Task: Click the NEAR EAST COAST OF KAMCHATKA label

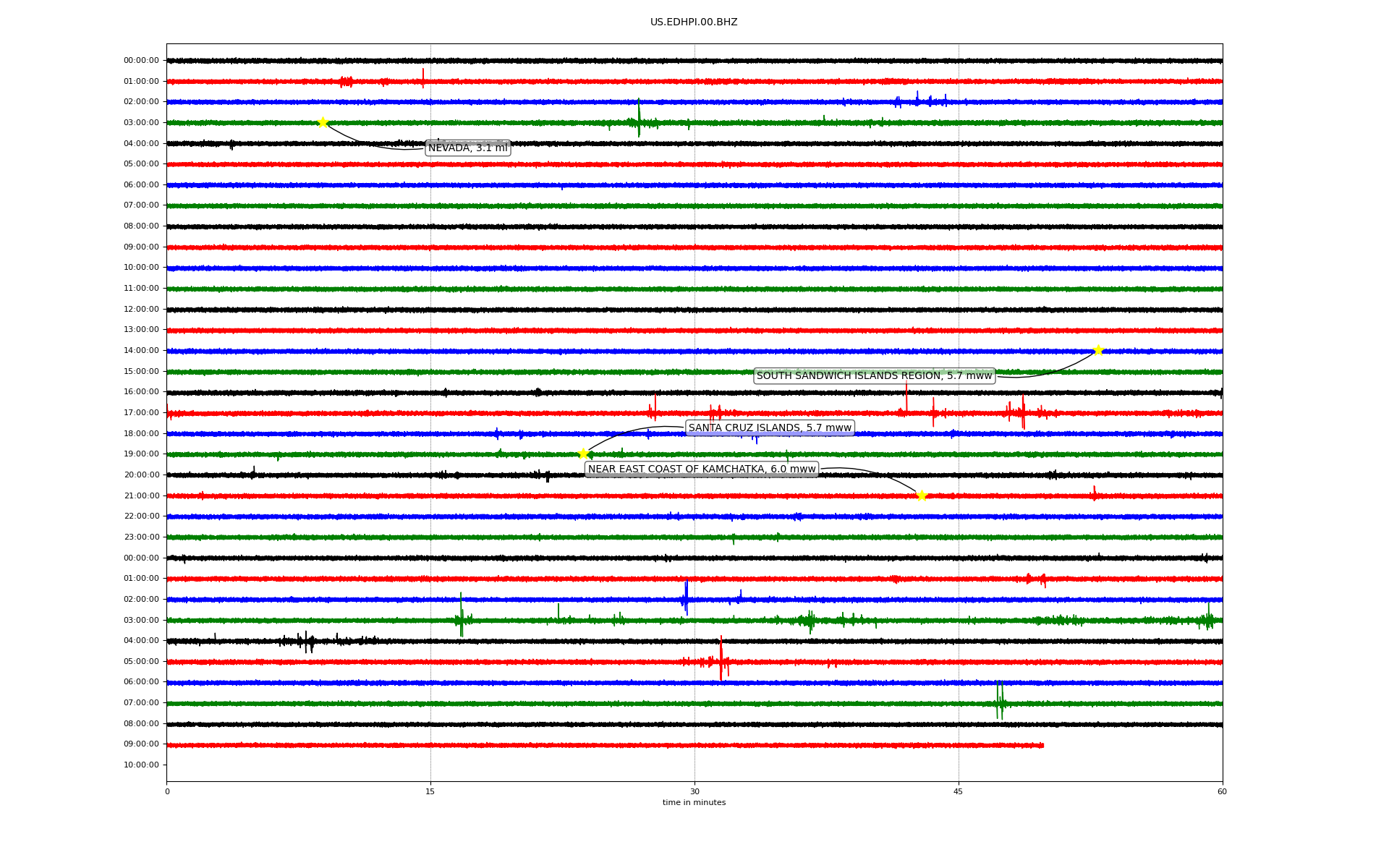Action: coord(702,469)
